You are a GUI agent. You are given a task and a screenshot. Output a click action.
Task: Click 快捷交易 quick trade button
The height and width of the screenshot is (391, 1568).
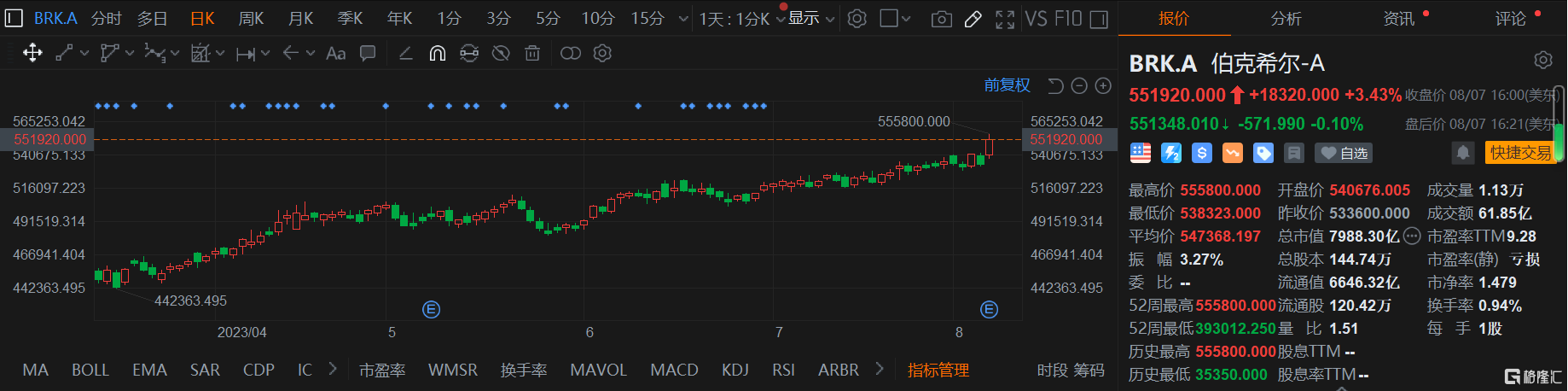tap(1520, 153)
